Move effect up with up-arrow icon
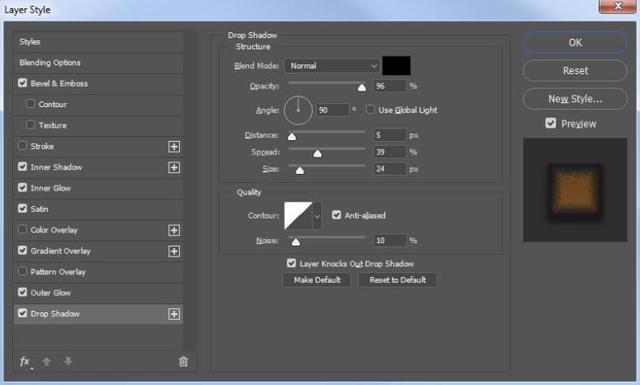 (47, 361)
